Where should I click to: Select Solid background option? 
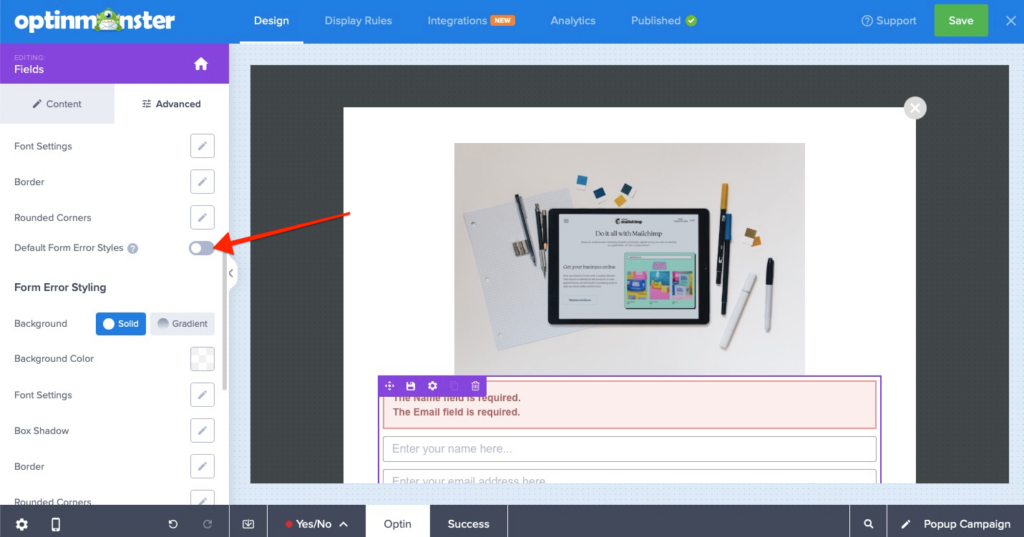coord(121,323)
